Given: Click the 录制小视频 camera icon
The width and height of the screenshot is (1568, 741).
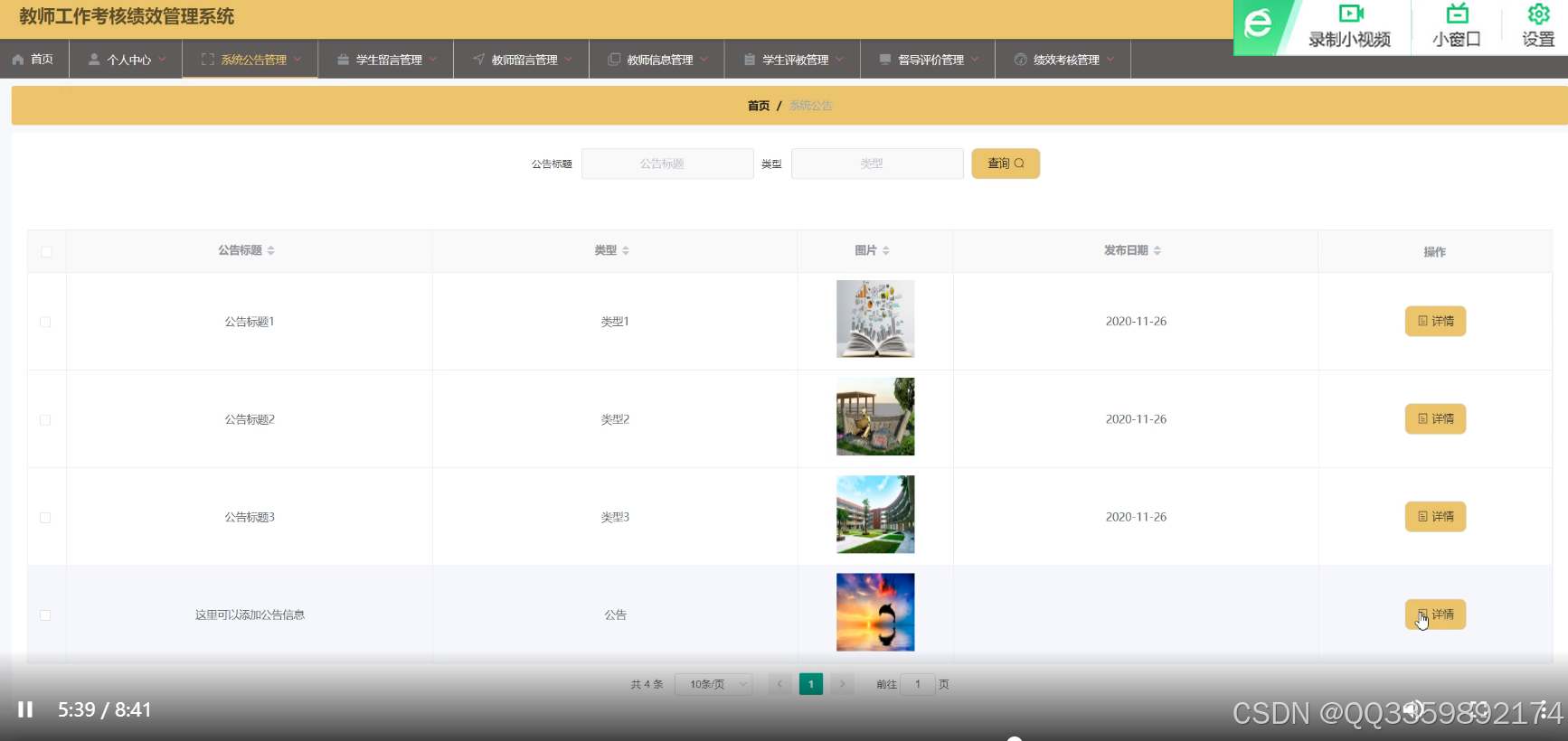Looking at the screenshot, I should pyautogui.click(x=1351, y=14).
